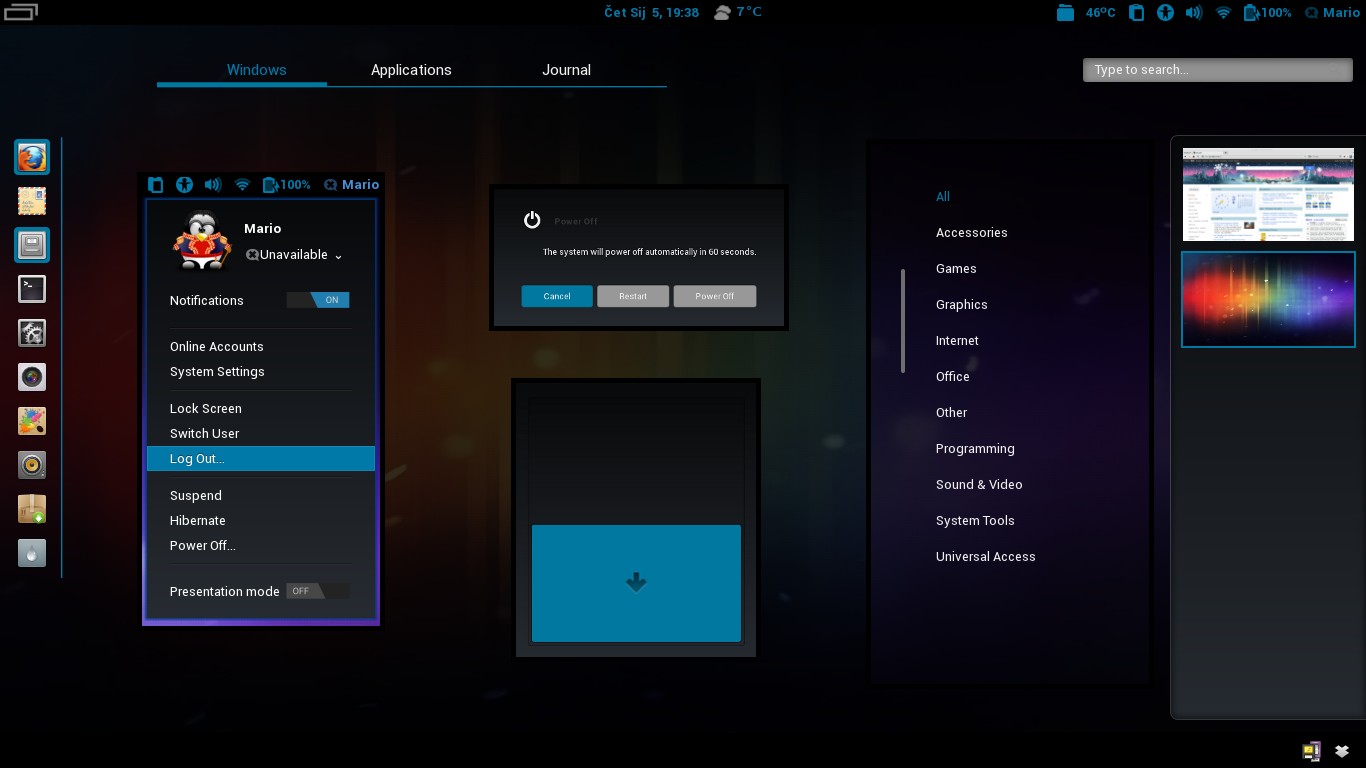Launch the system utilities gears icon
The height and width of the screenshot is (768, 1366).
(31, 333)
